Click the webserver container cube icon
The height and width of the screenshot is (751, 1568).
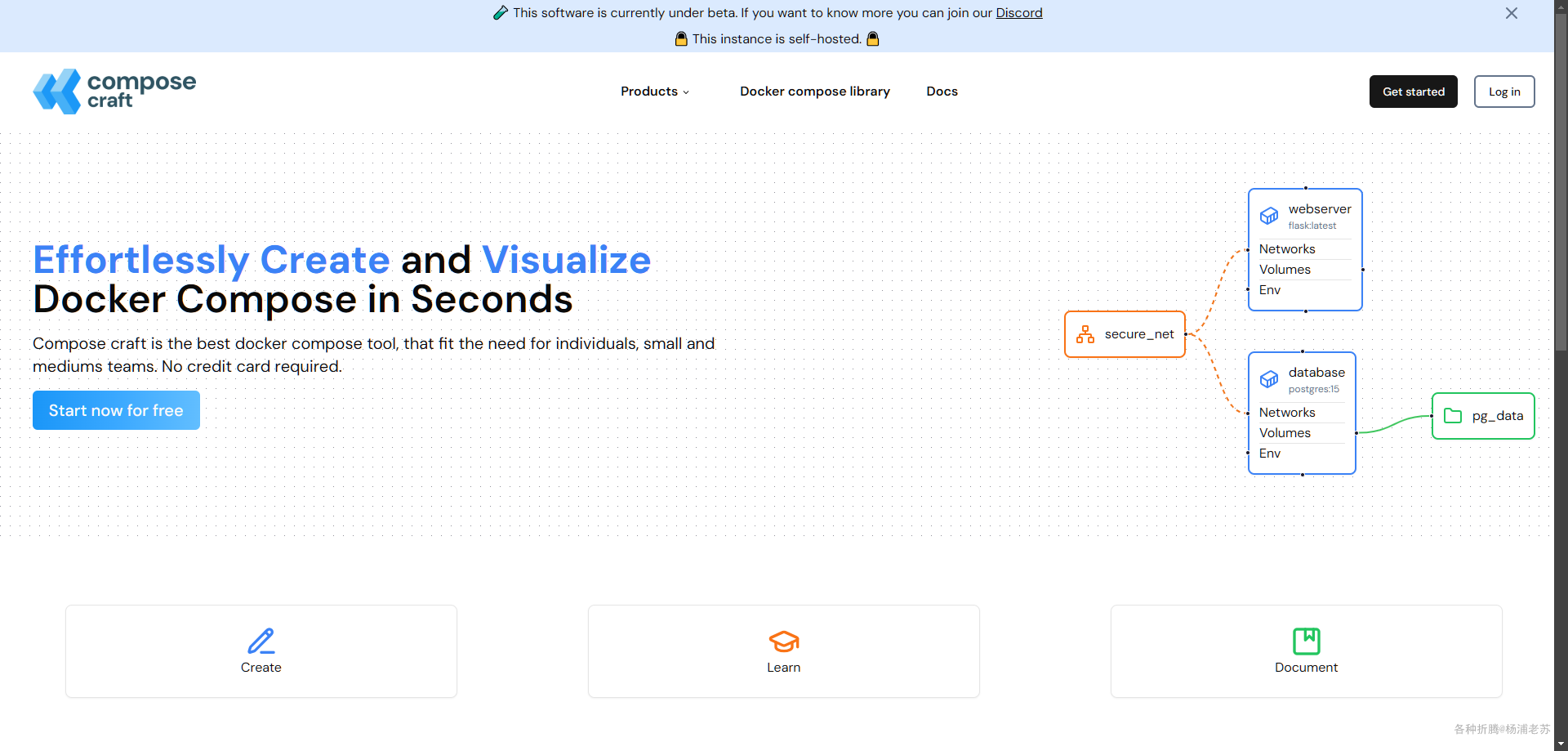coord(1269,216)
